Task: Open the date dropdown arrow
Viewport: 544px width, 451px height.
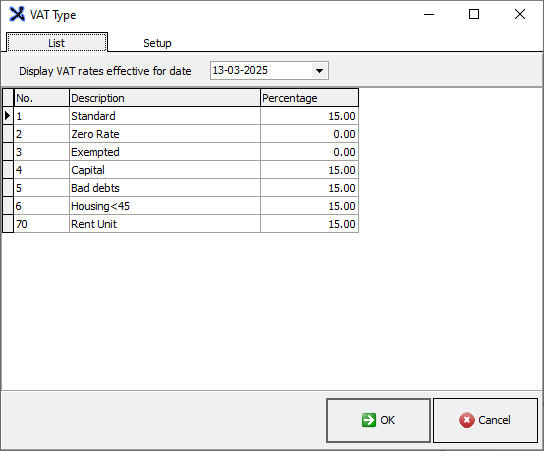Action: 320,71
